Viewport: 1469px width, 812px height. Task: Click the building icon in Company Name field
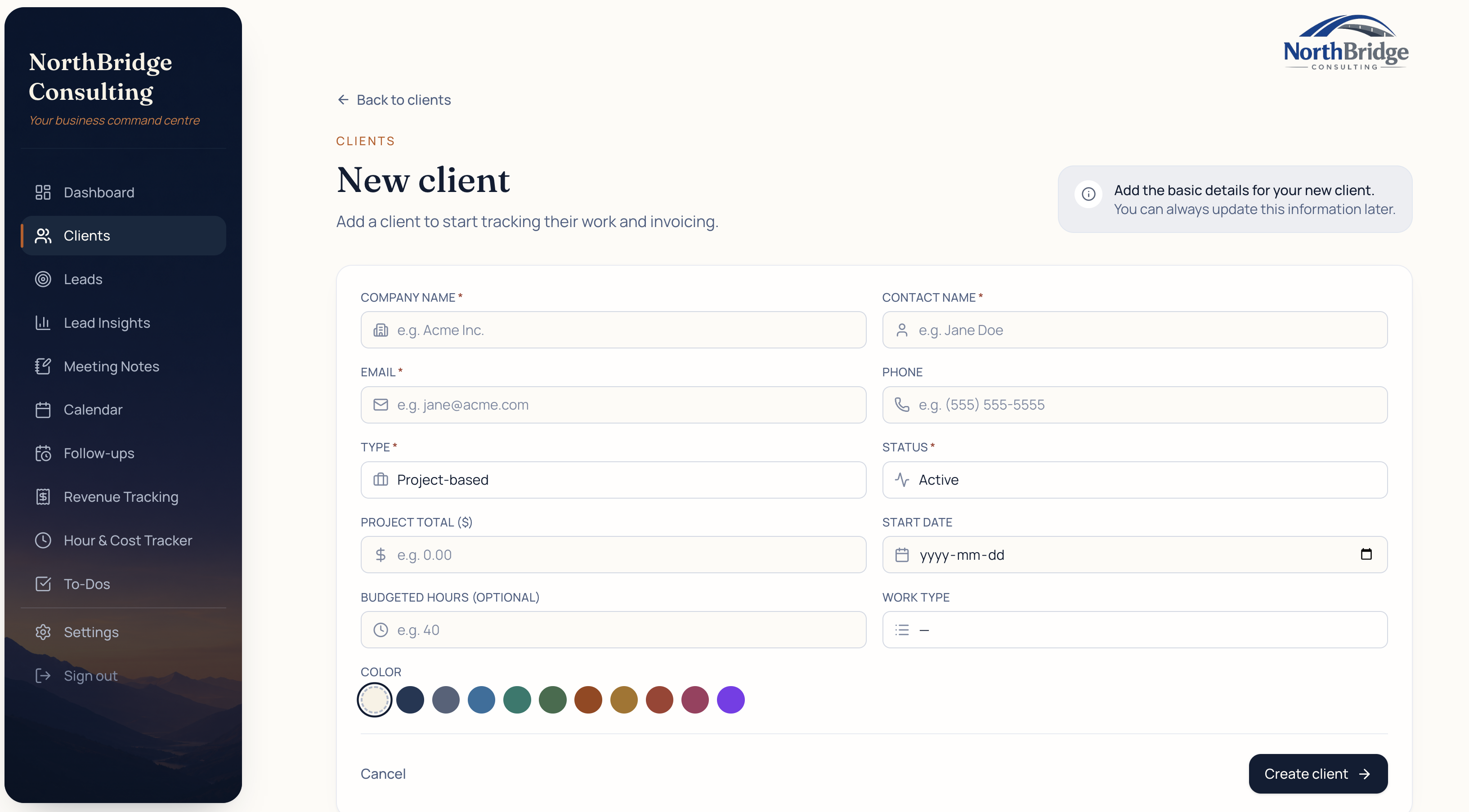tap(381, 330)
